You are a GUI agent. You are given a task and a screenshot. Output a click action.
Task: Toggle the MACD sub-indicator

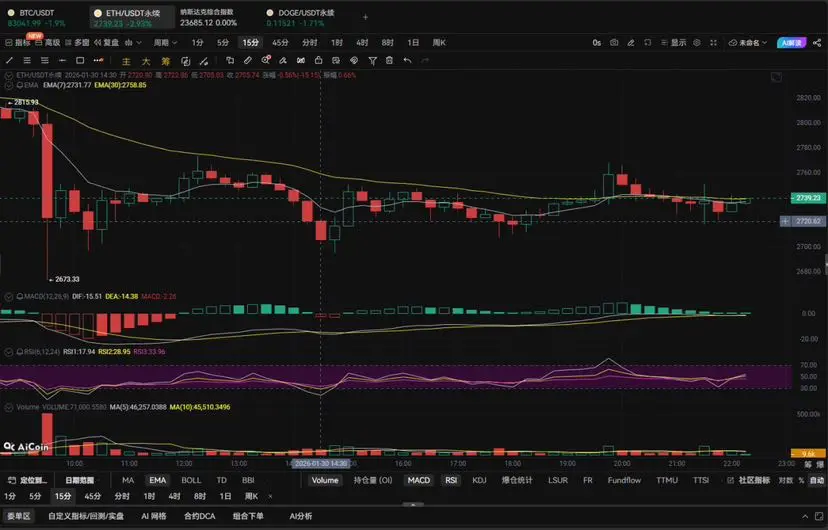point(419,480)
